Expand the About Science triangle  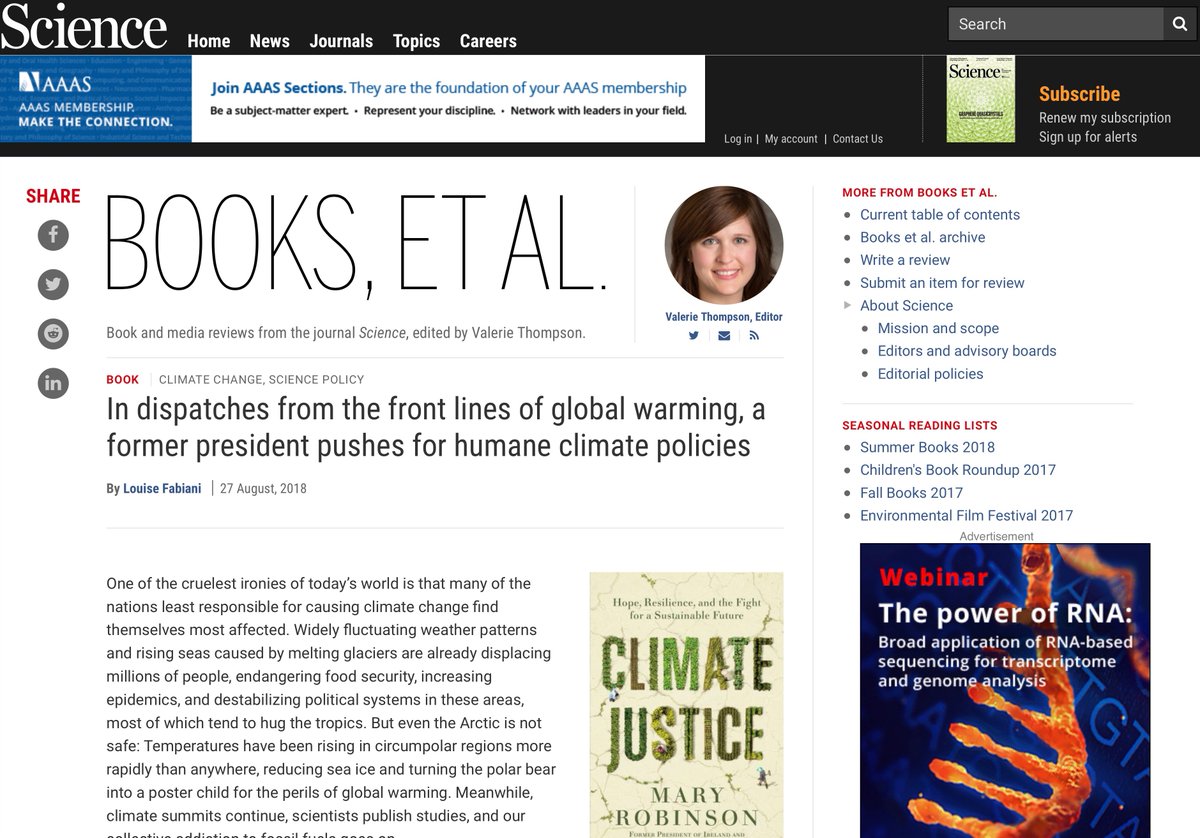point(848,305)
